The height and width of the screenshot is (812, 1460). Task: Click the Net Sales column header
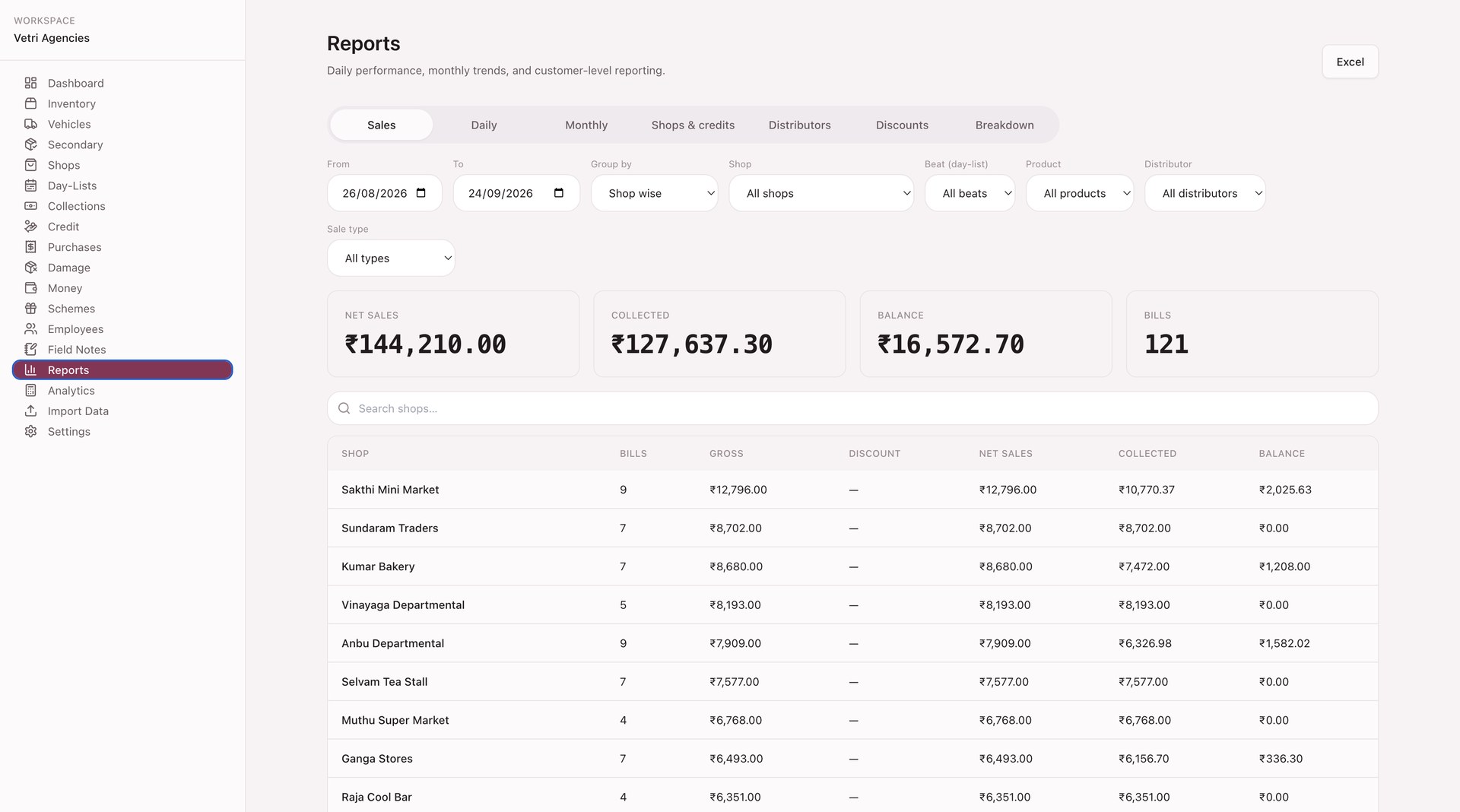click(x=1005, y=453)
